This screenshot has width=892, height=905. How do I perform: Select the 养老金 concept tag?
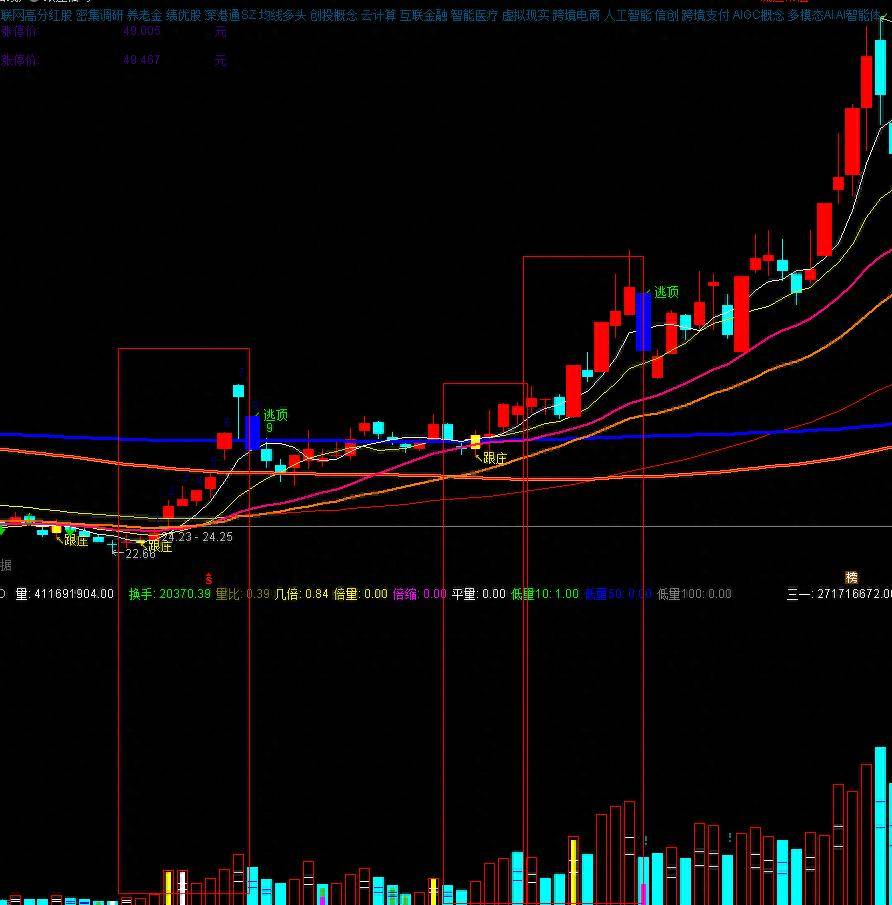[x=144, y=16]
